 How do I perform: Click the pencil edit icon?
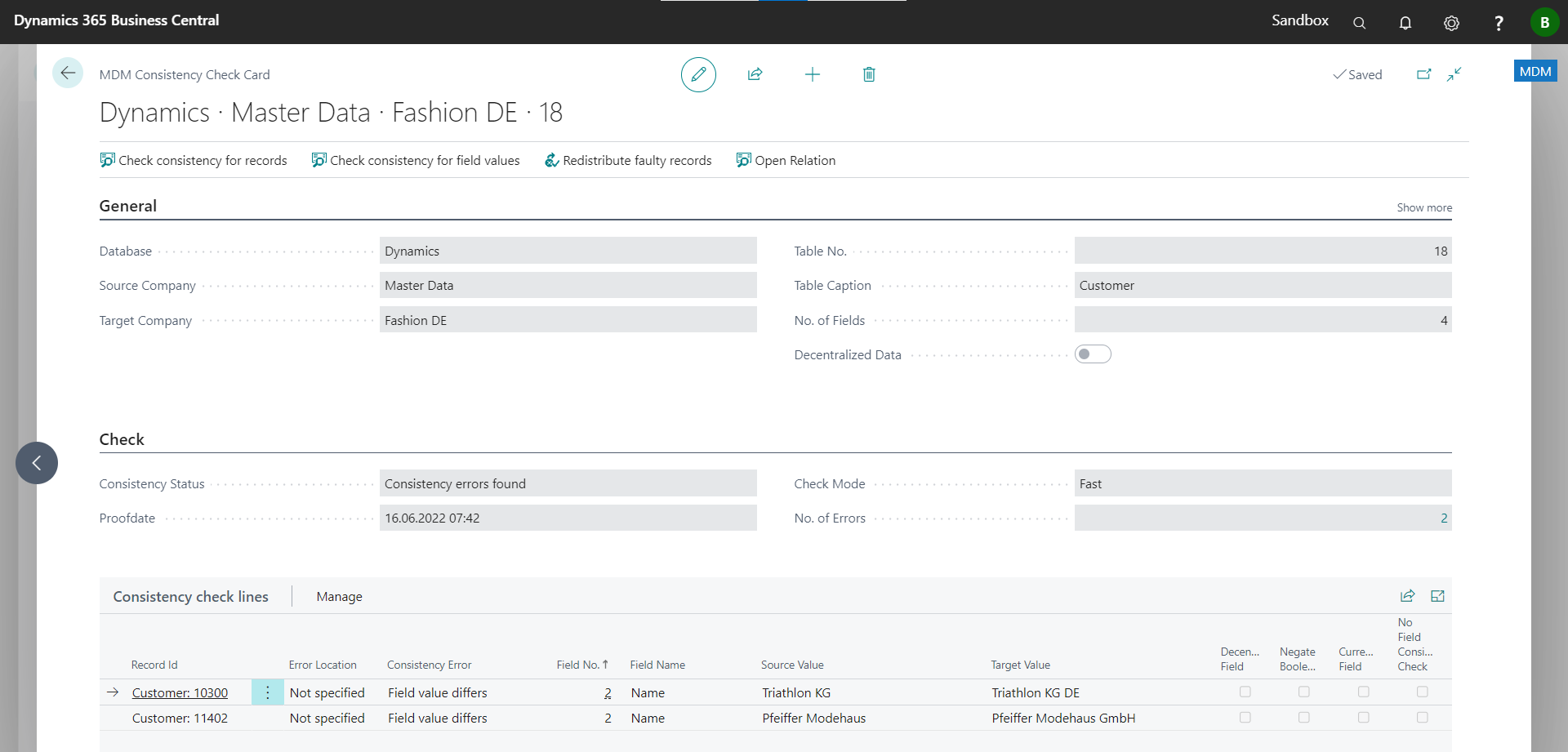pos(698,74)
